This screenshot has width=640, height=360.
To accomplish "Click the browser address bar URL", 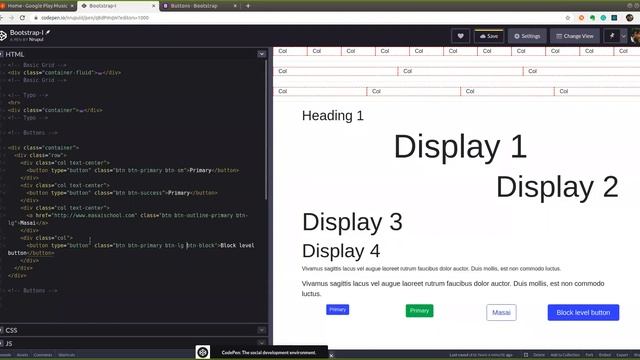I will 95,18.
